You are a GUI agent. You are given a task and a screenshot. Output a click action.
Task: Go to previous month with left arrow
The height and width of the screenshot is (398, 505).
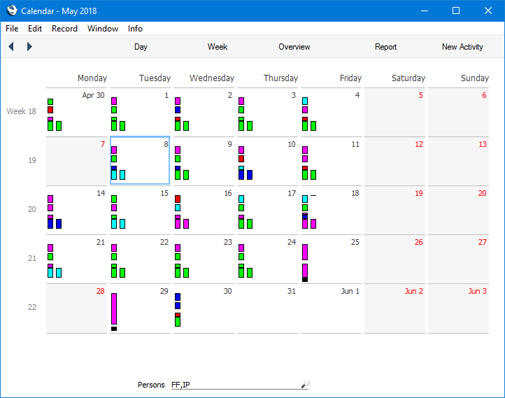(11, 46)
